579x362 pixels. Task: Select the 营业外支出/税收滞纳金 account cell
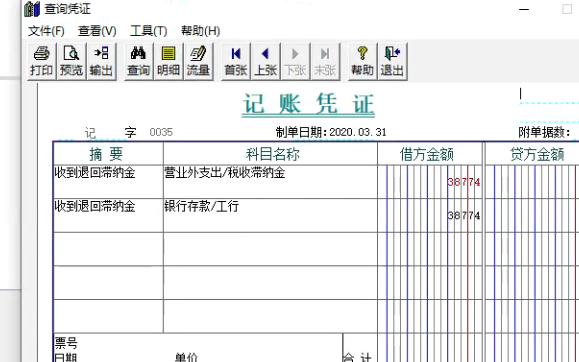point(270,182)
